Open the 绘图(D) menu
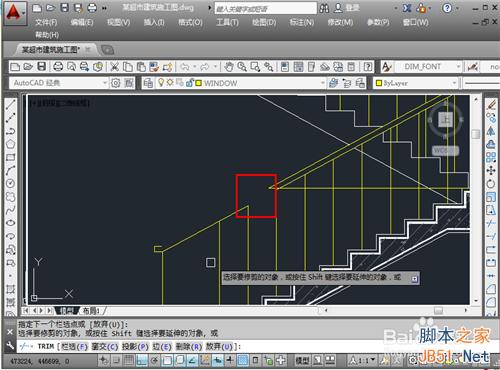The height and width of the screenshot is (370, 500). pos(264,22)
